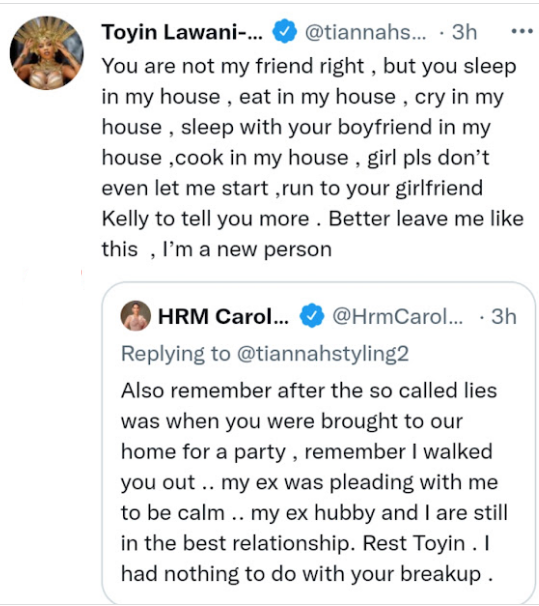
Task: Click the main tweet text 'You are not my friend'
Action: point(233,66)
